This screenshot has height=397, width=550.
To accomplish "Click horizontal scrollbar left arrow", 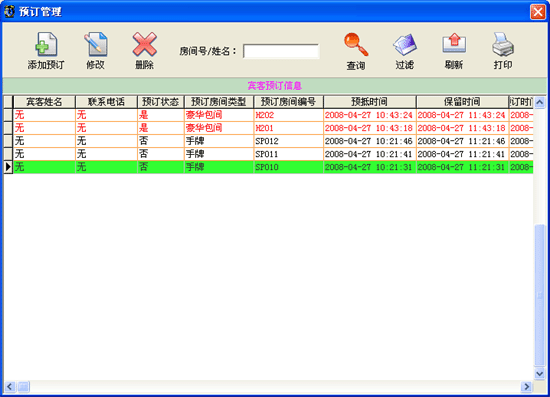I will pos(9,386).
